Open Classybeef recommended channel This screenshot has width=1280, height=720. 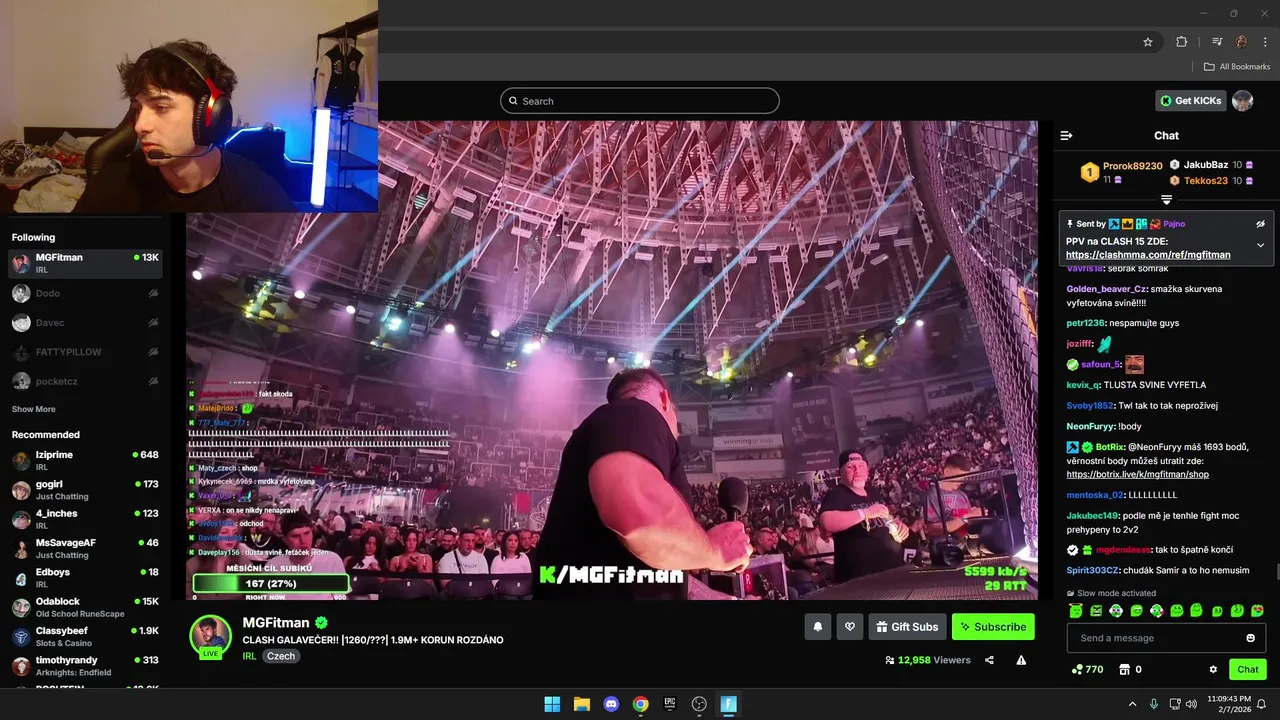coord(85,637)
